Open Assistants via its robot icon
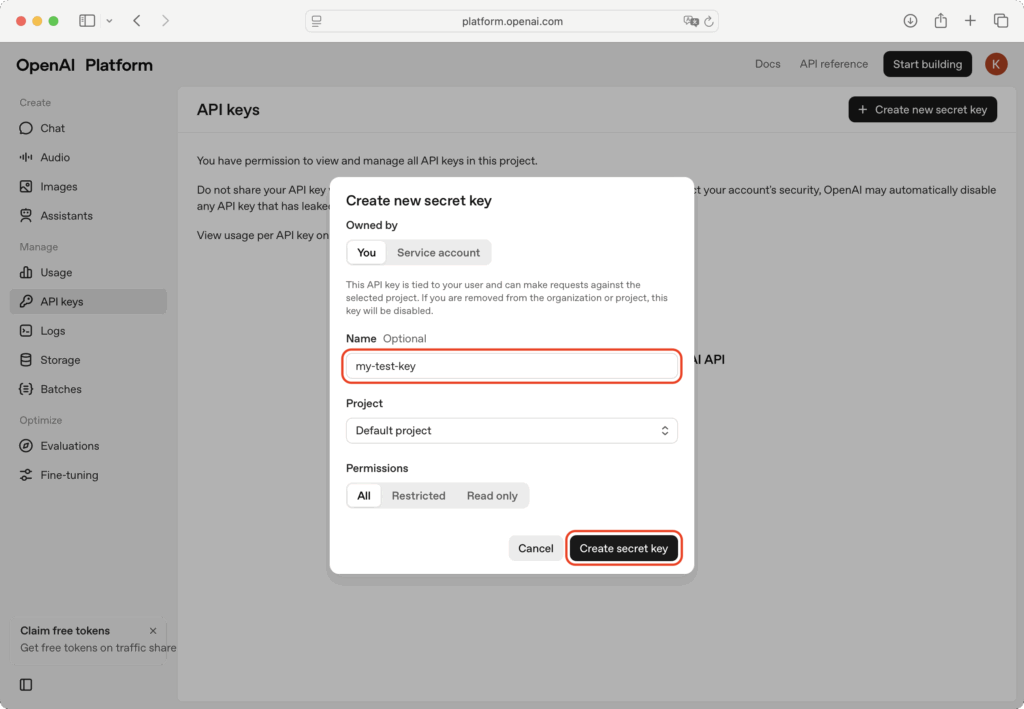The image size is (1024, 709). [26, 216]
